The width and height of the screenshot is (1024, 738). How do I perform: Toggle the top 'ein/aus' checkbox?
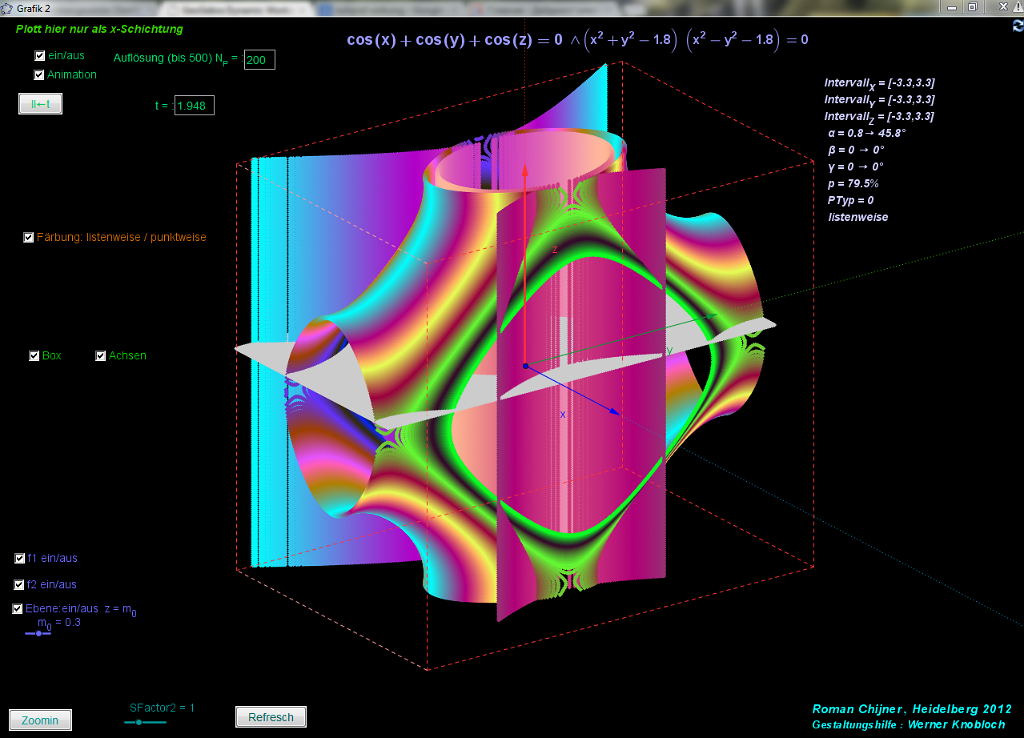39,57
